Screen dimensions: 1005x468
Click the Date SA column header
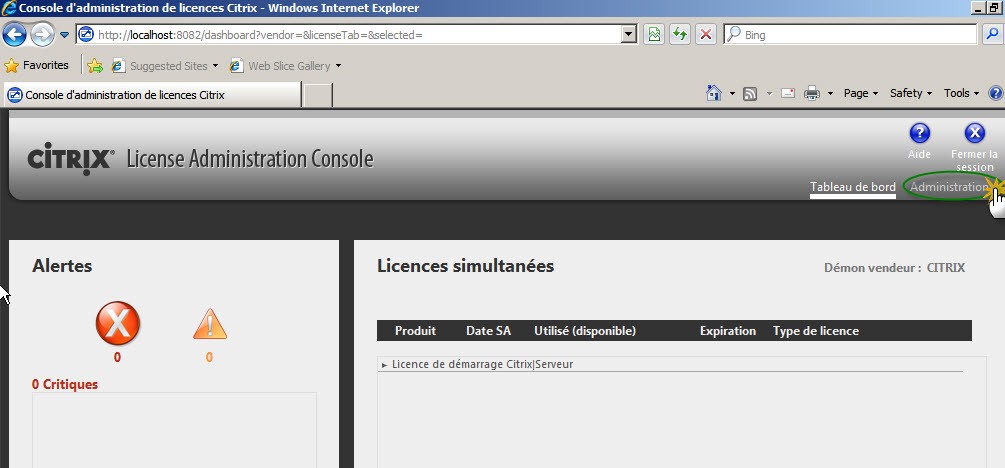[488, 331]
